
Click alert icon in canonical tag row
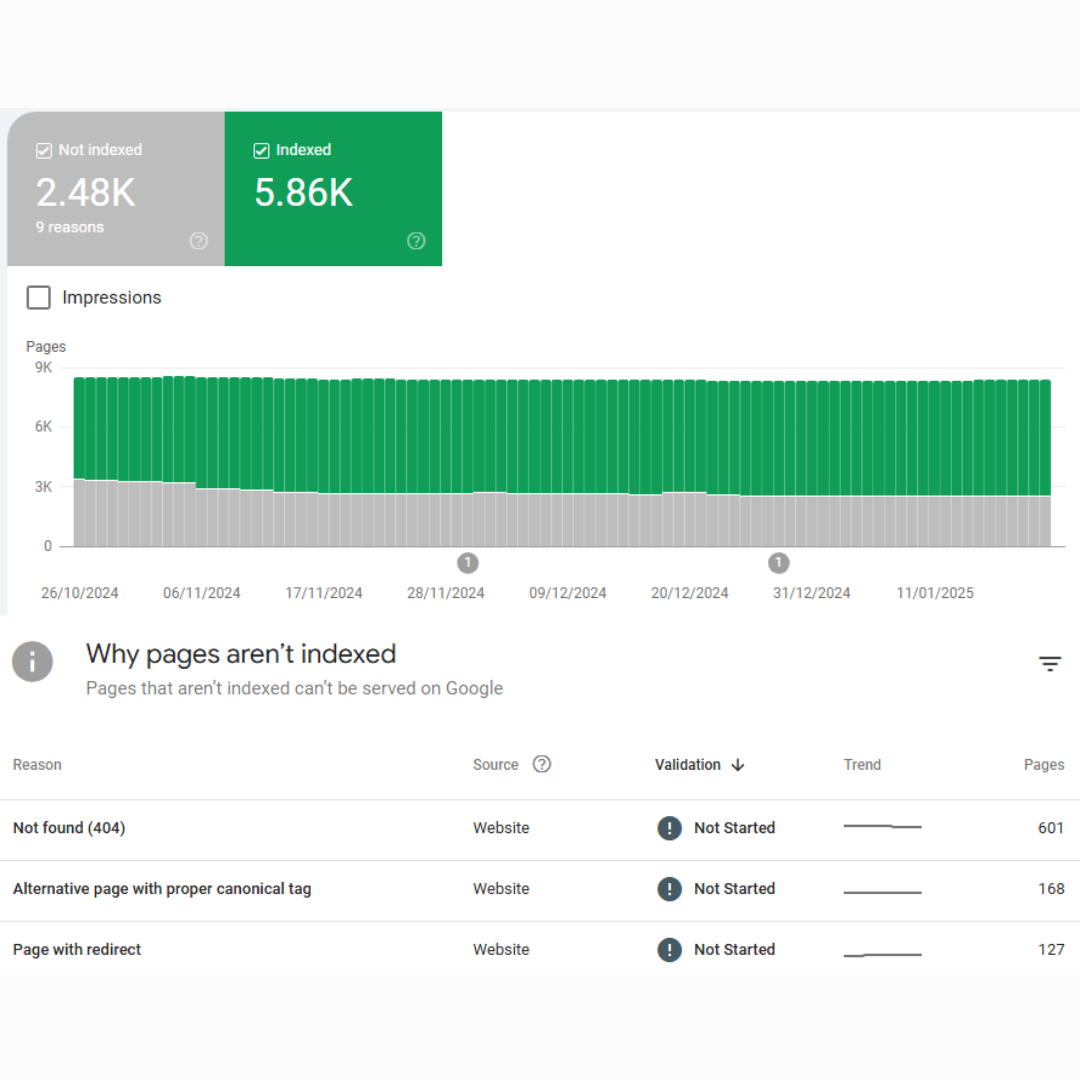669,889
